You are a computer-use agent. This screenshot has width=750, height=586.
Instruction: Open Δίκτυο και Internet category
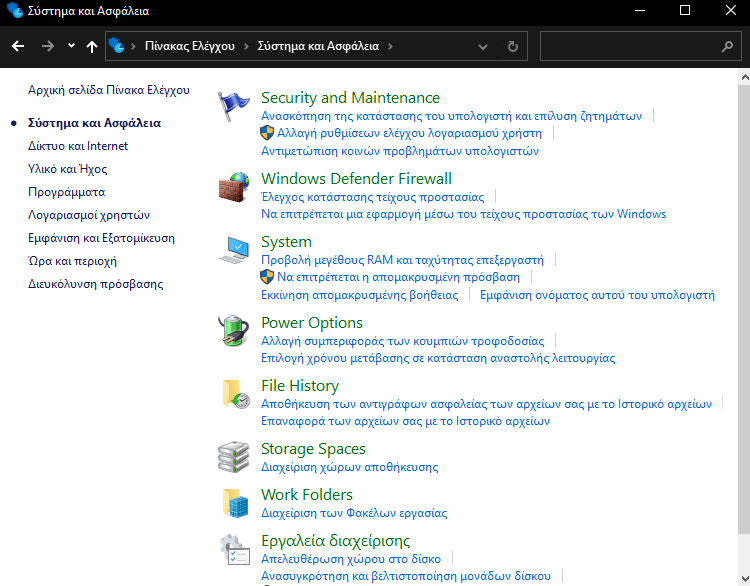[x=78, y=146]
